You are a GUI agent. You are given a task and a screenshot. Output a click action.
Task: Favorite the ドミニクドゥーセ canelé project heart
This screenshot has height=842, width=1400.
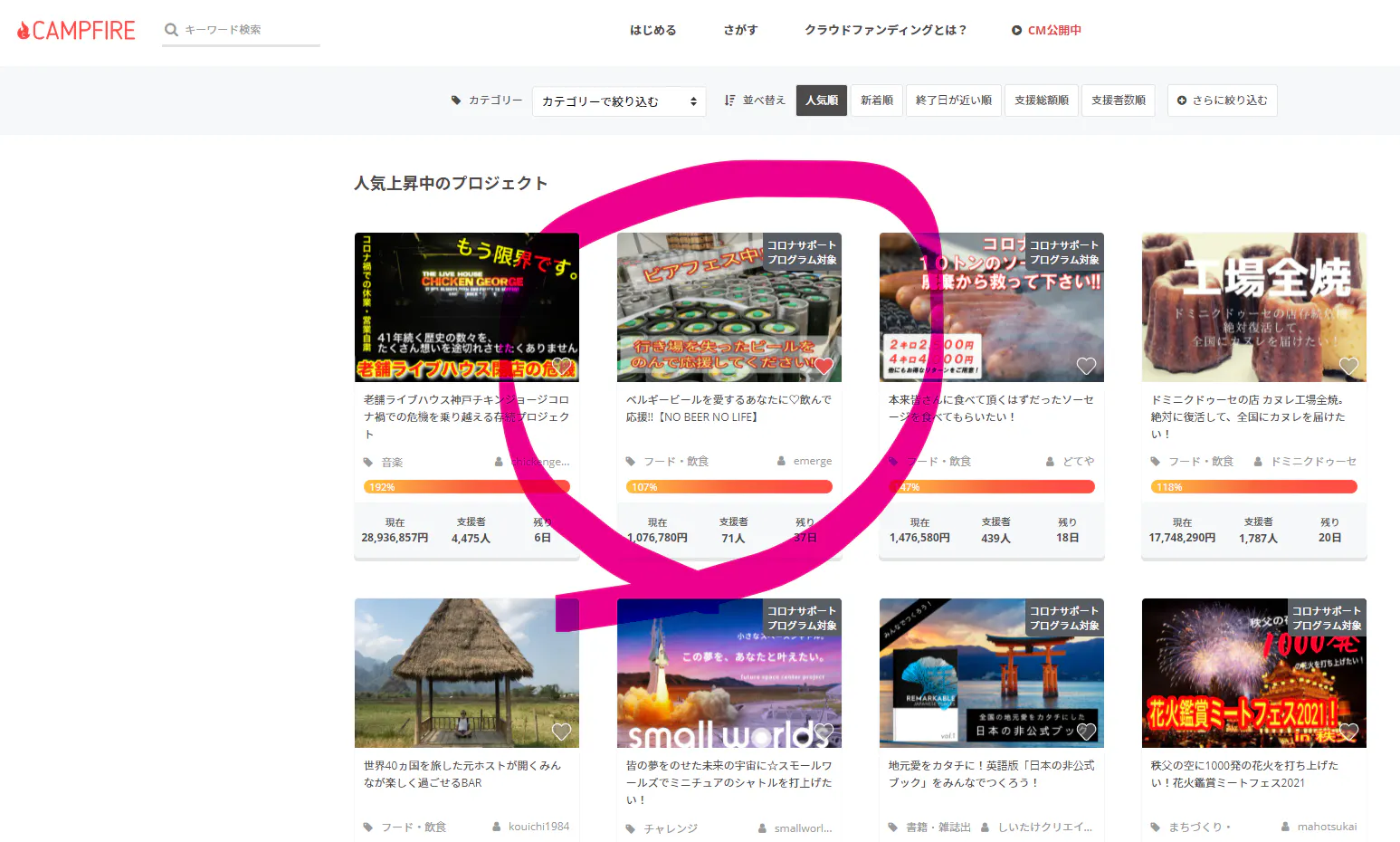coord(1348,366)
